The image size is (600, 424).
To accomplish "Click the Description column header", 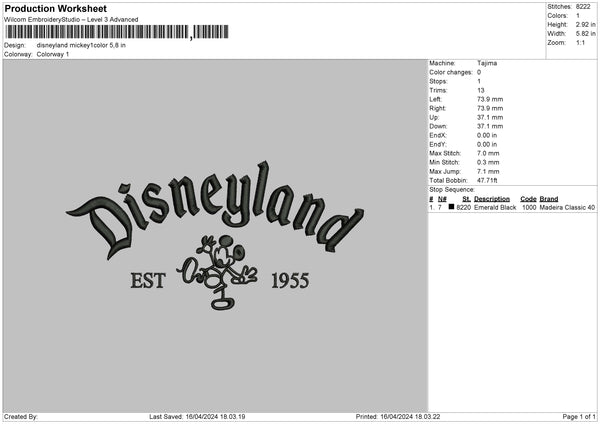I will pos(492,199).
